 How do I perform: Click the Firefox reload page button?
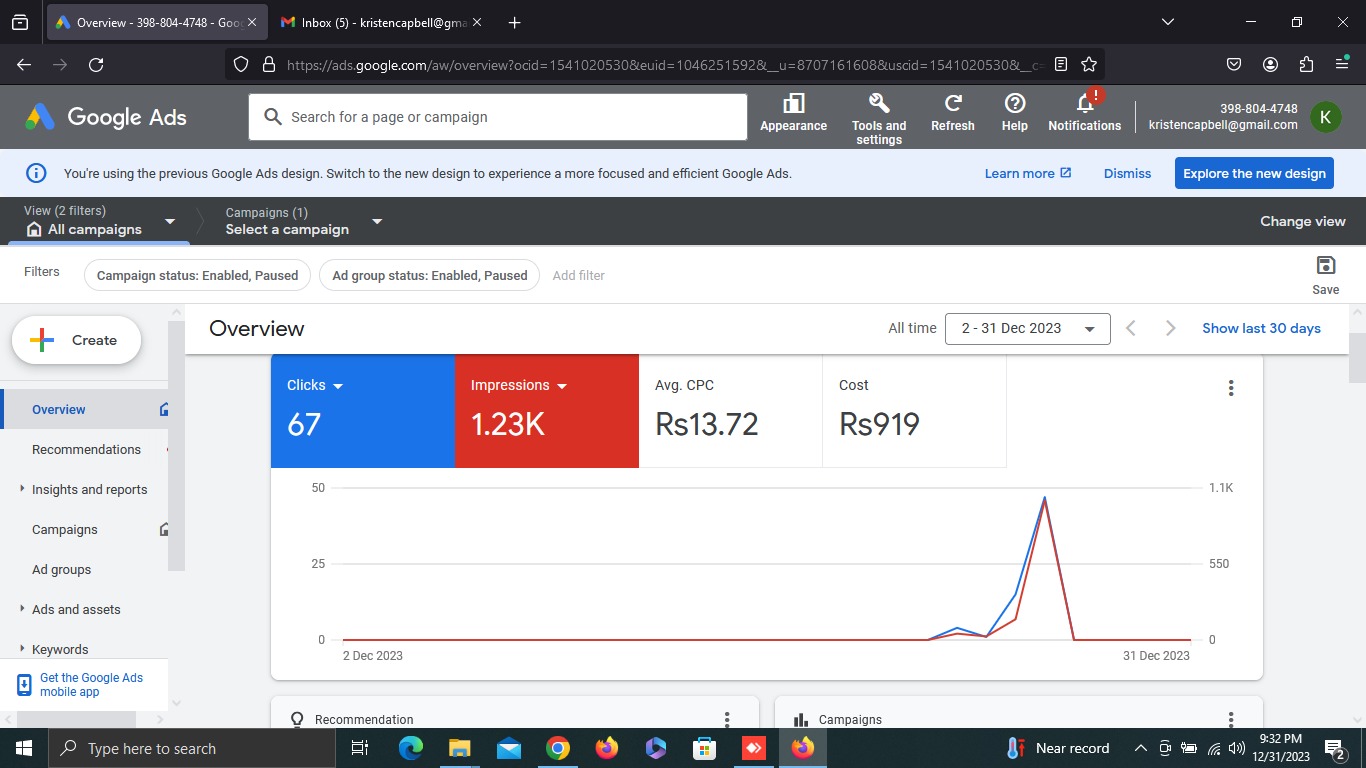tap(96, 64)
